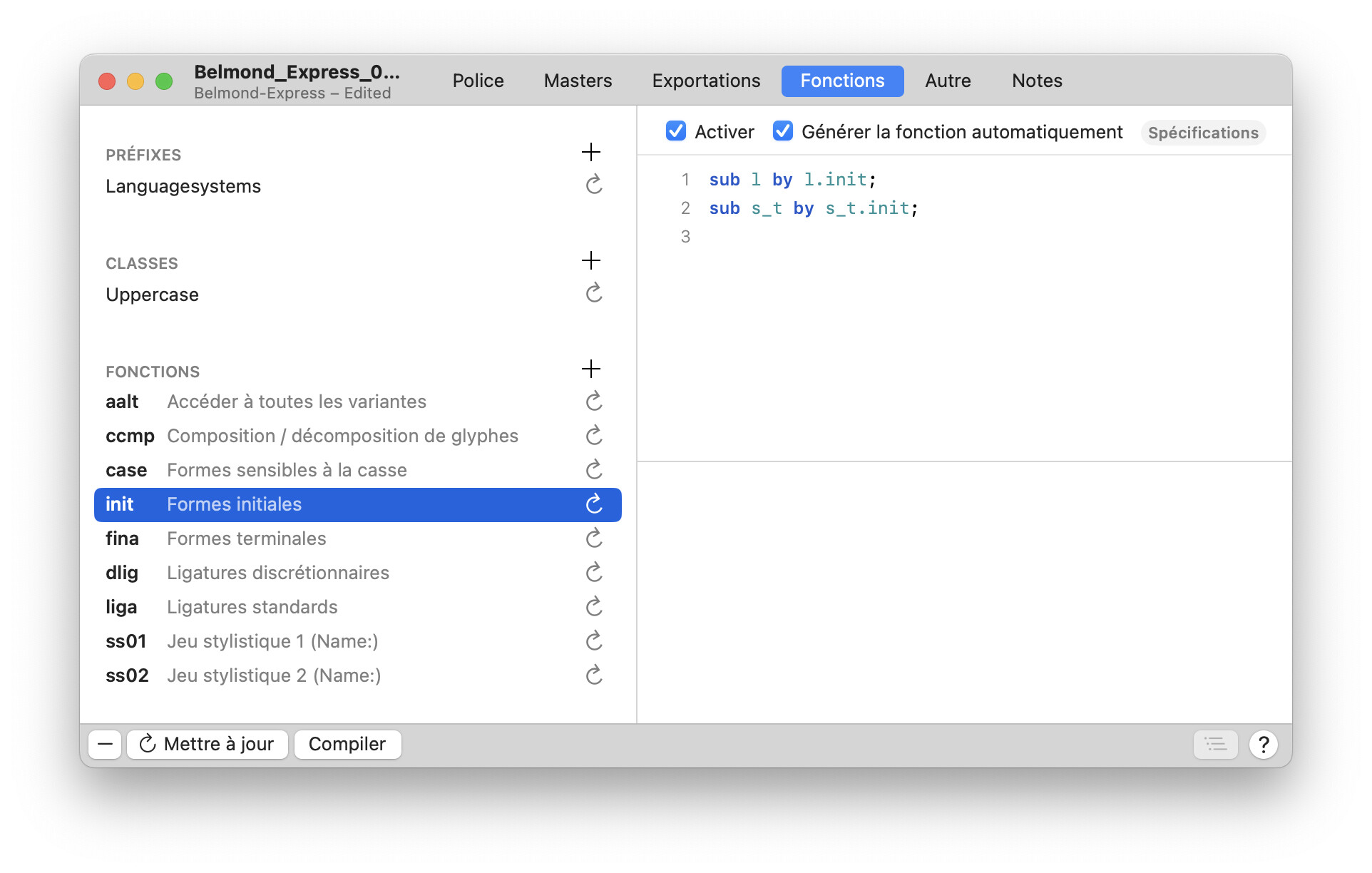Open the Exportations tab

coord(706,81)
